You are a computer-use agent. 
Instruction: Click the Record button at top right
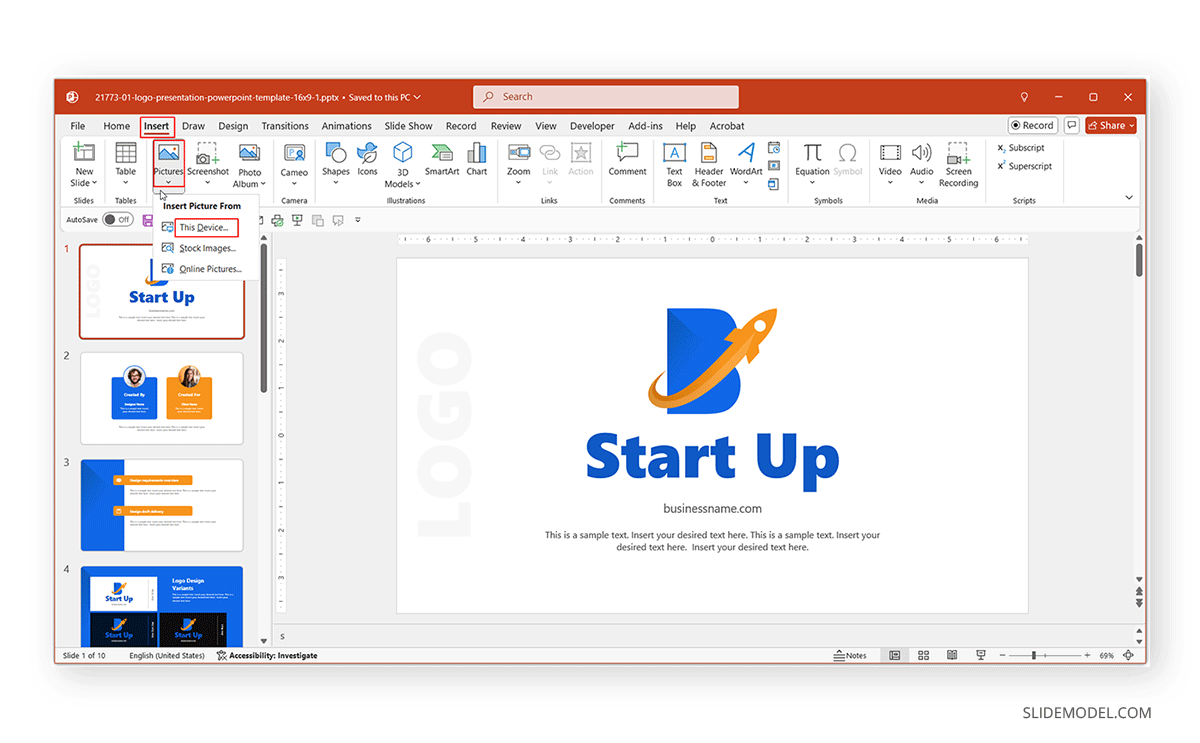[x=1032, y=125]
